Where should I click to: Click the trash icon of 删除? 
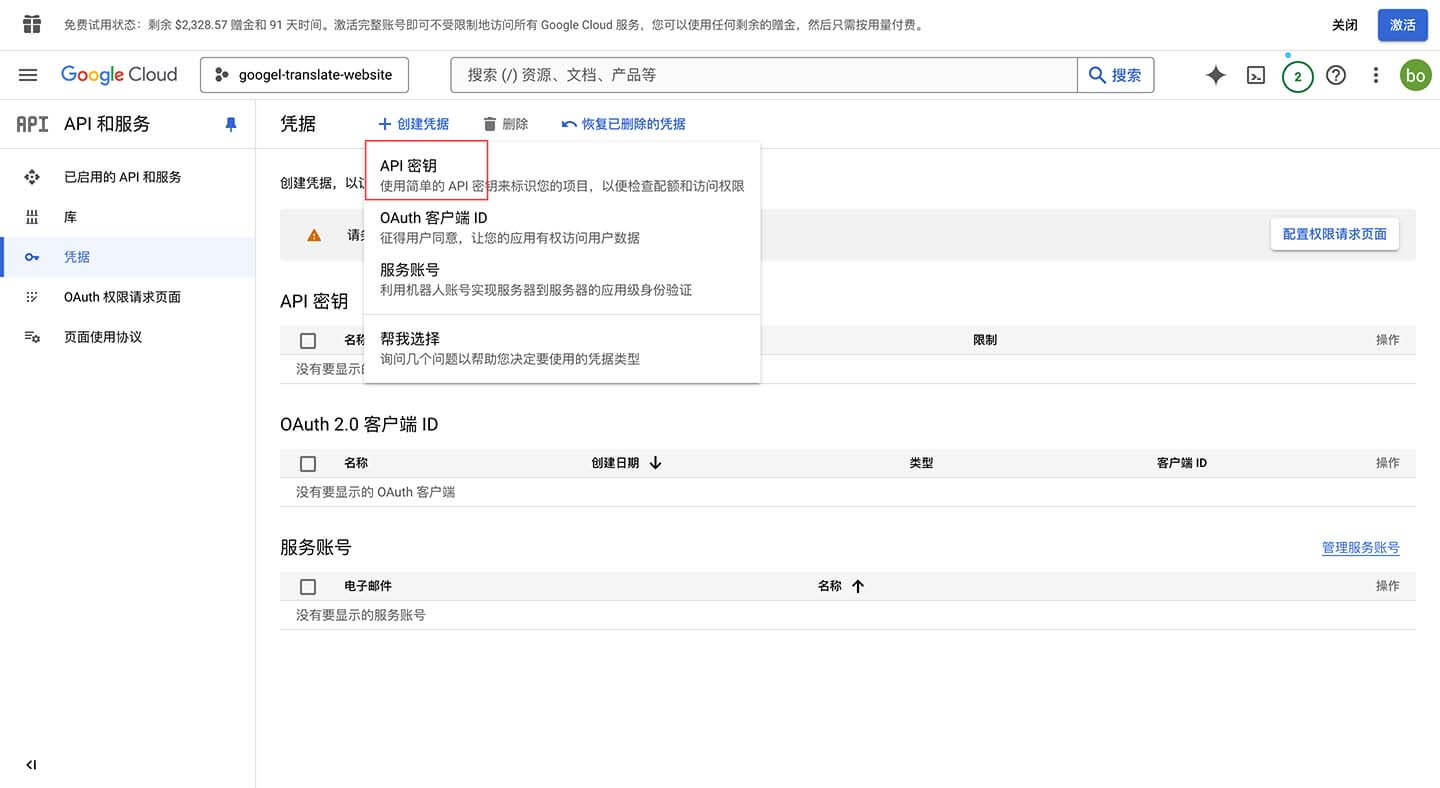pos(489,124)
